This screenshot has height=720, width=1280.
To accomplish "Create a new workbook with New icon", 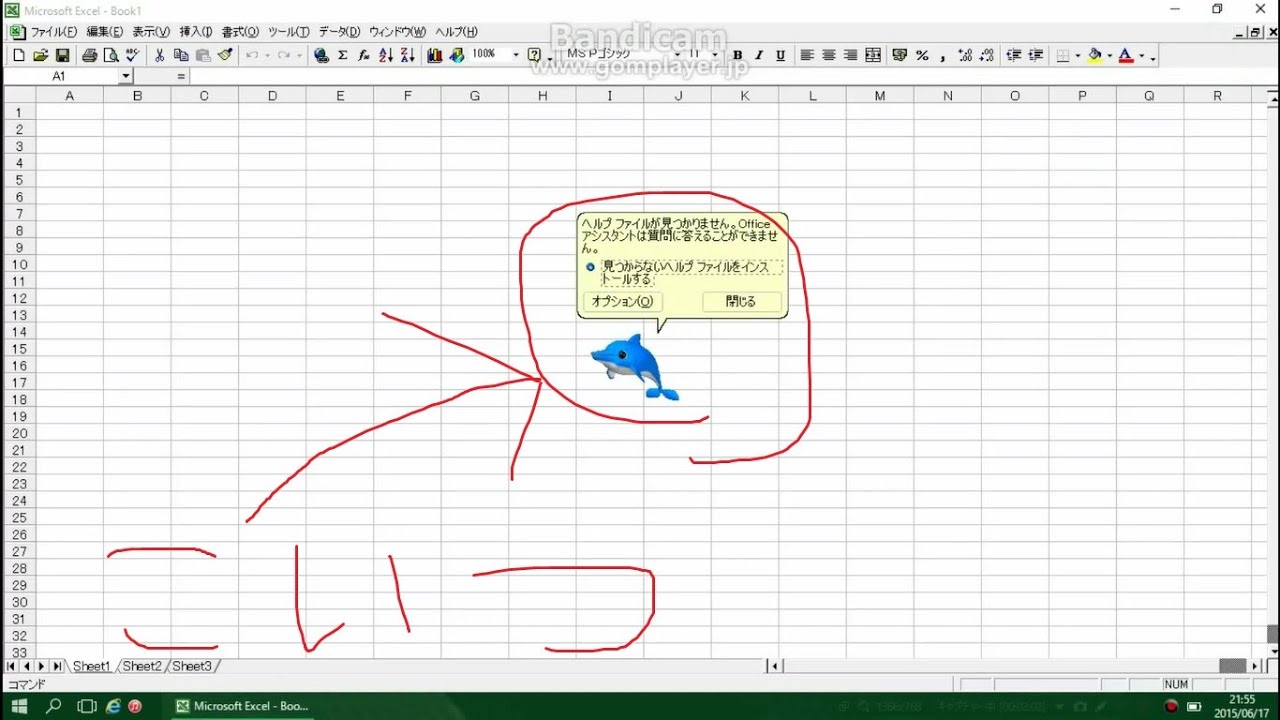I will pos(18,56).
